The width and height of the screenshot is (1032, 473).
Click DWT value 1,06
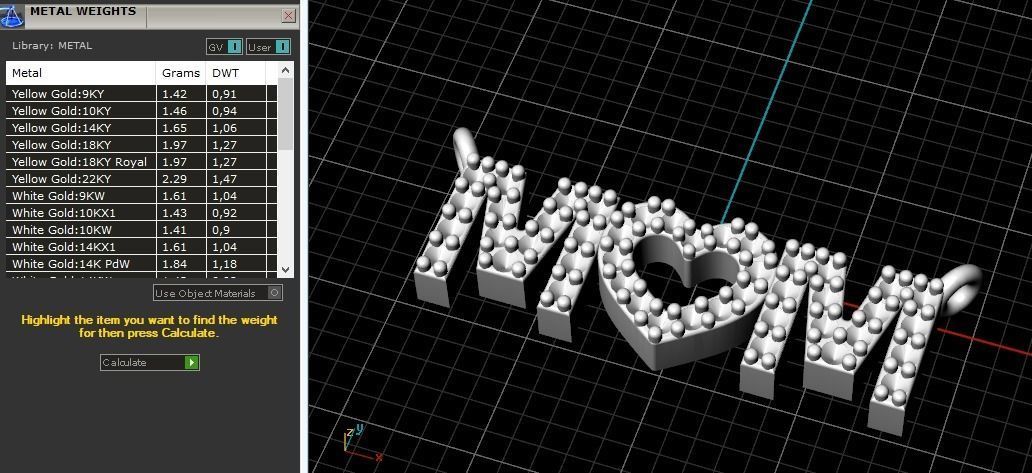[x=224, y=128]
